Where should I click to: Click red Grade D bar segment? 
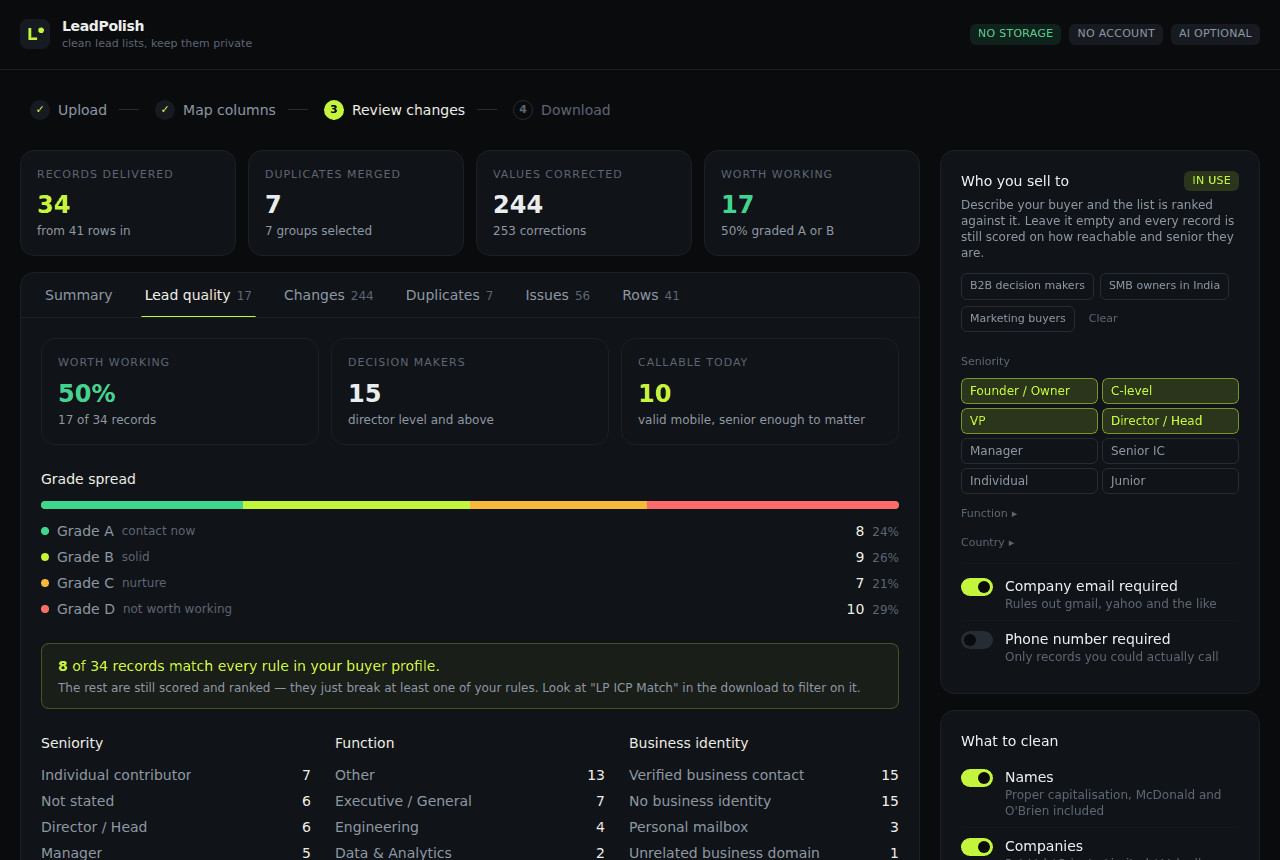point(773,505)
